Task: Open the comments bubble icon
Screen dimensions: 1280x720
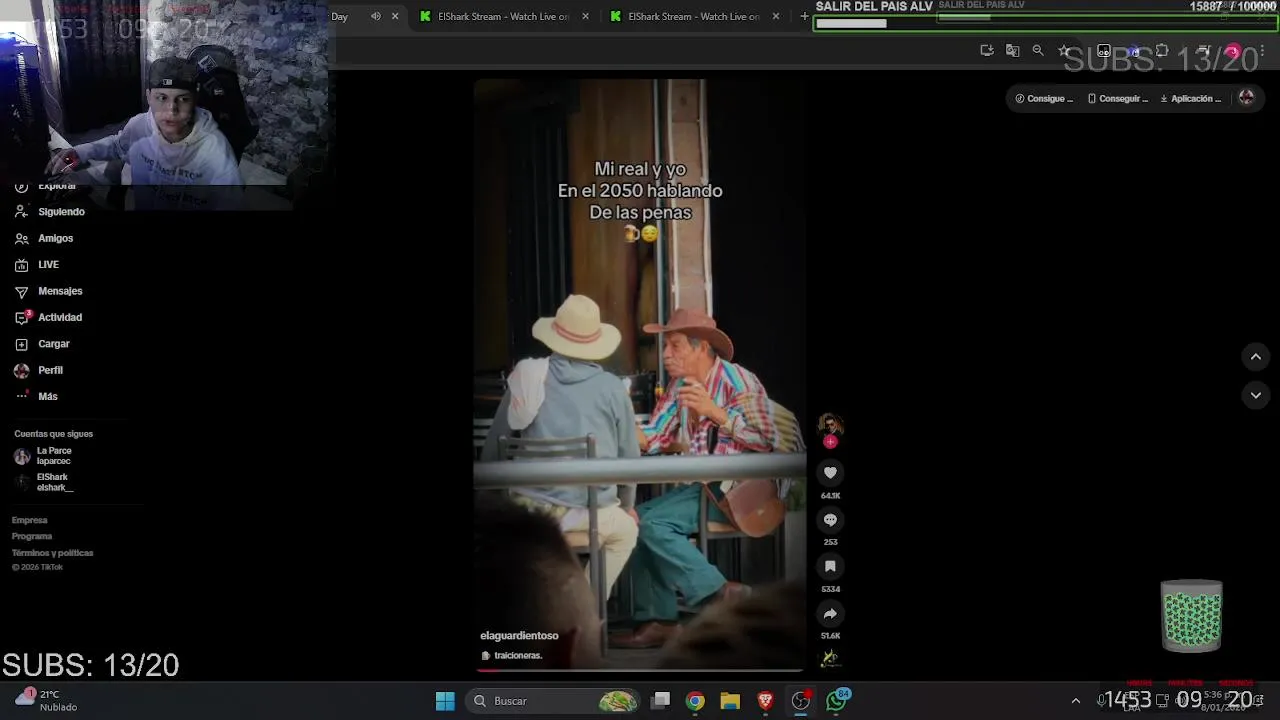Action: [830, 520]
